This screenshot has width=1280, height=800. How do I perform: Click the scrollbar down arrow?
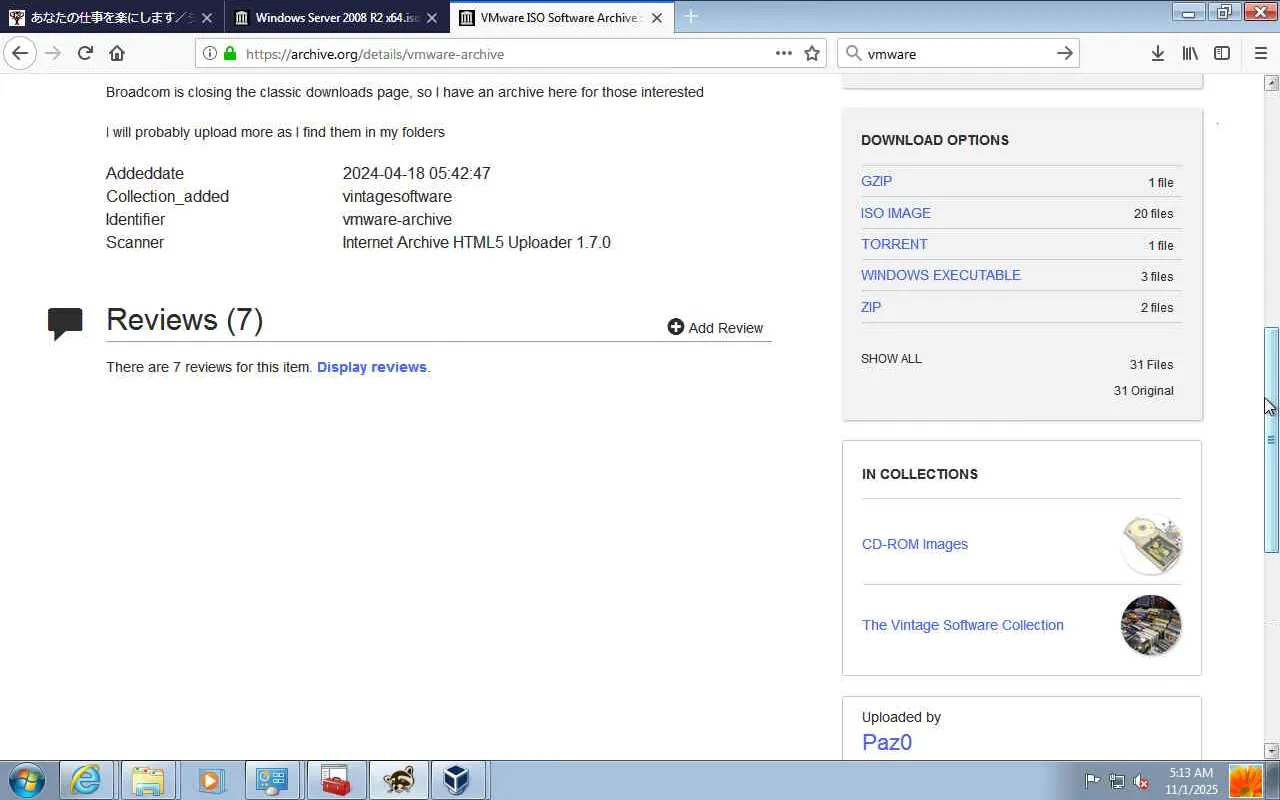[1272, 751]
